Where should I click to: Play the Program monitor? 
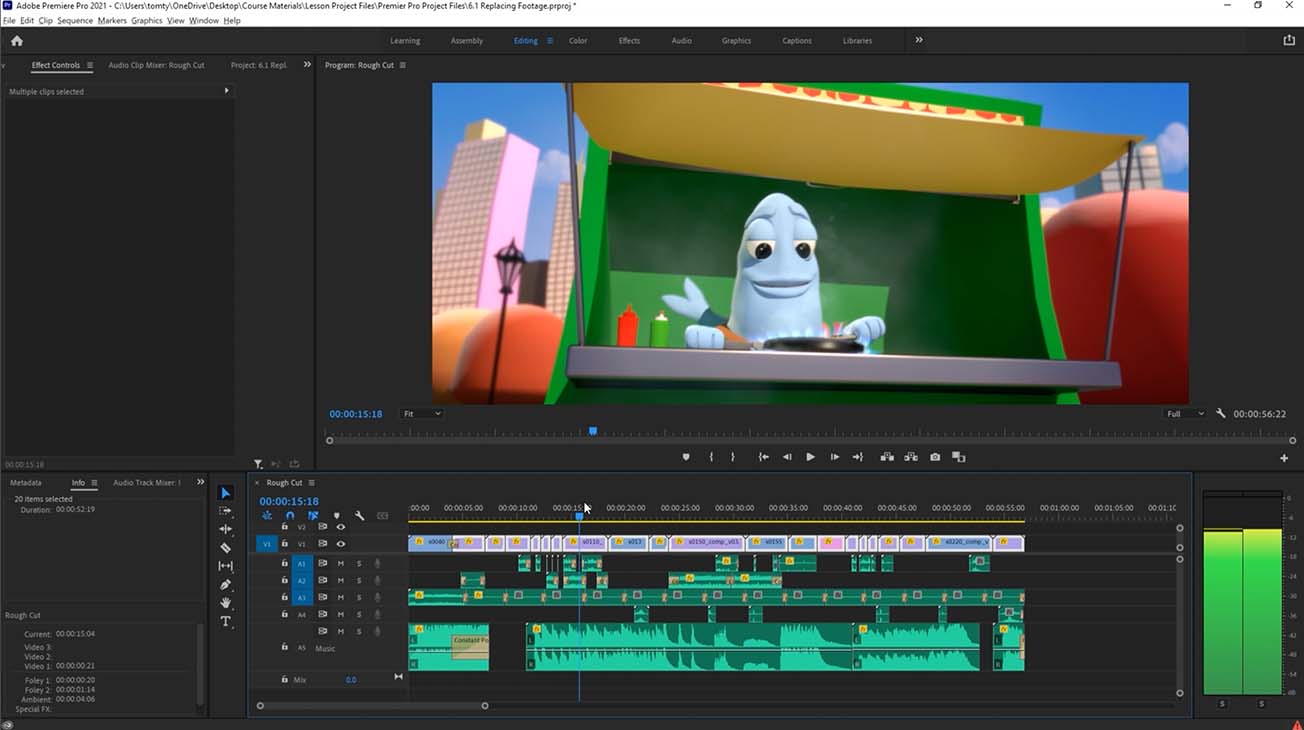coord(810,457)
